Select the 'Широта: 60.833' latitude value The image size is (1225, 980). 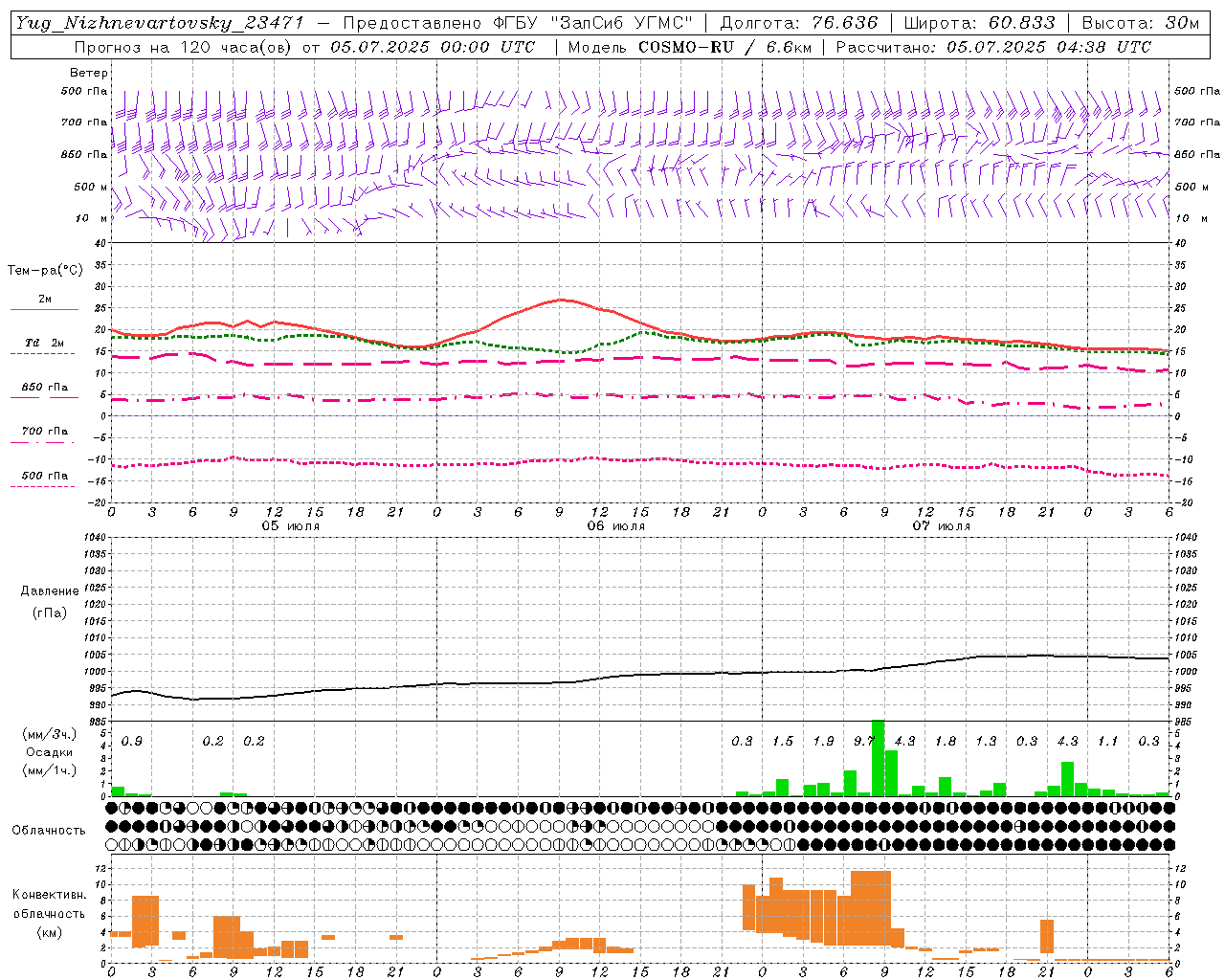[x=979, y=24]
